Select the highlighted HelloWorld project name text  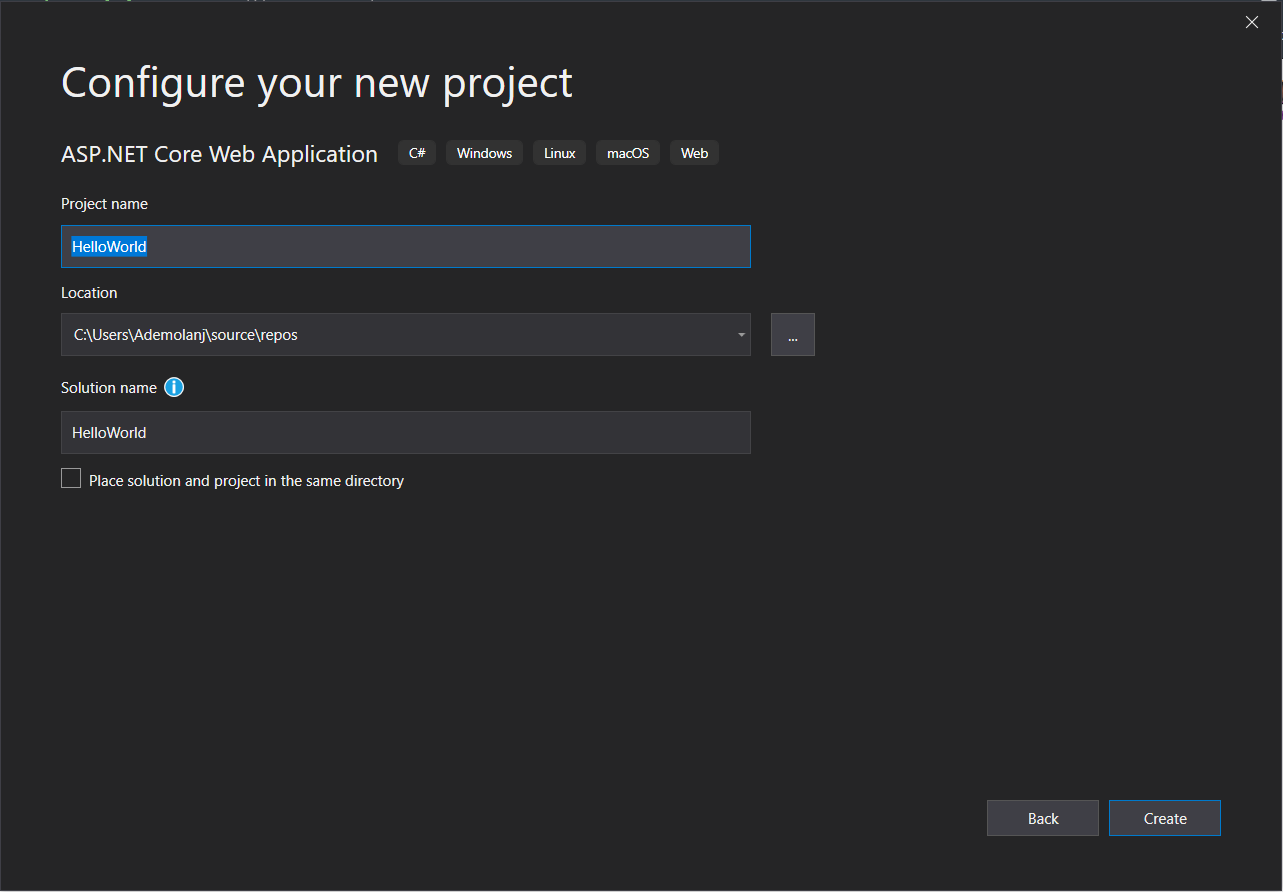(x=108, y=246)
